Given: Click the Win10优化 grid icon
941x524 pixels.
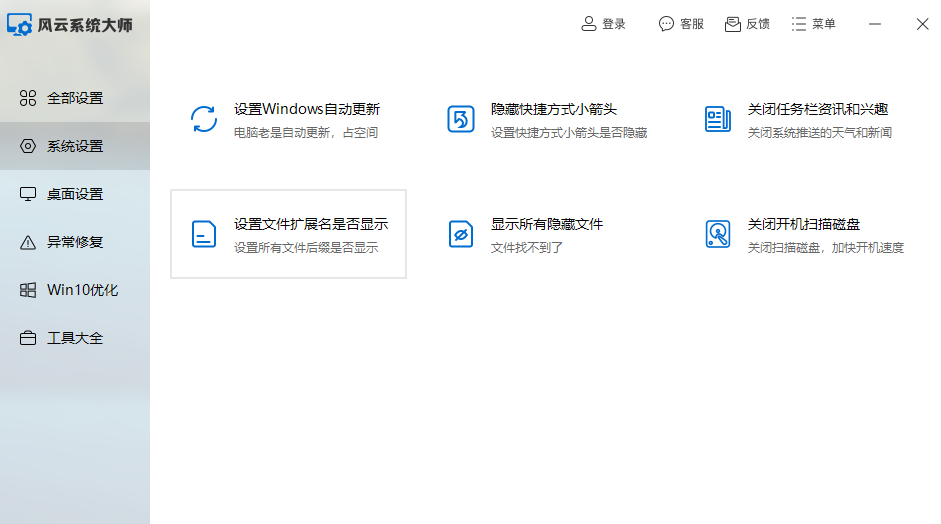Looking at the screenshot, I should coord(28,290).
